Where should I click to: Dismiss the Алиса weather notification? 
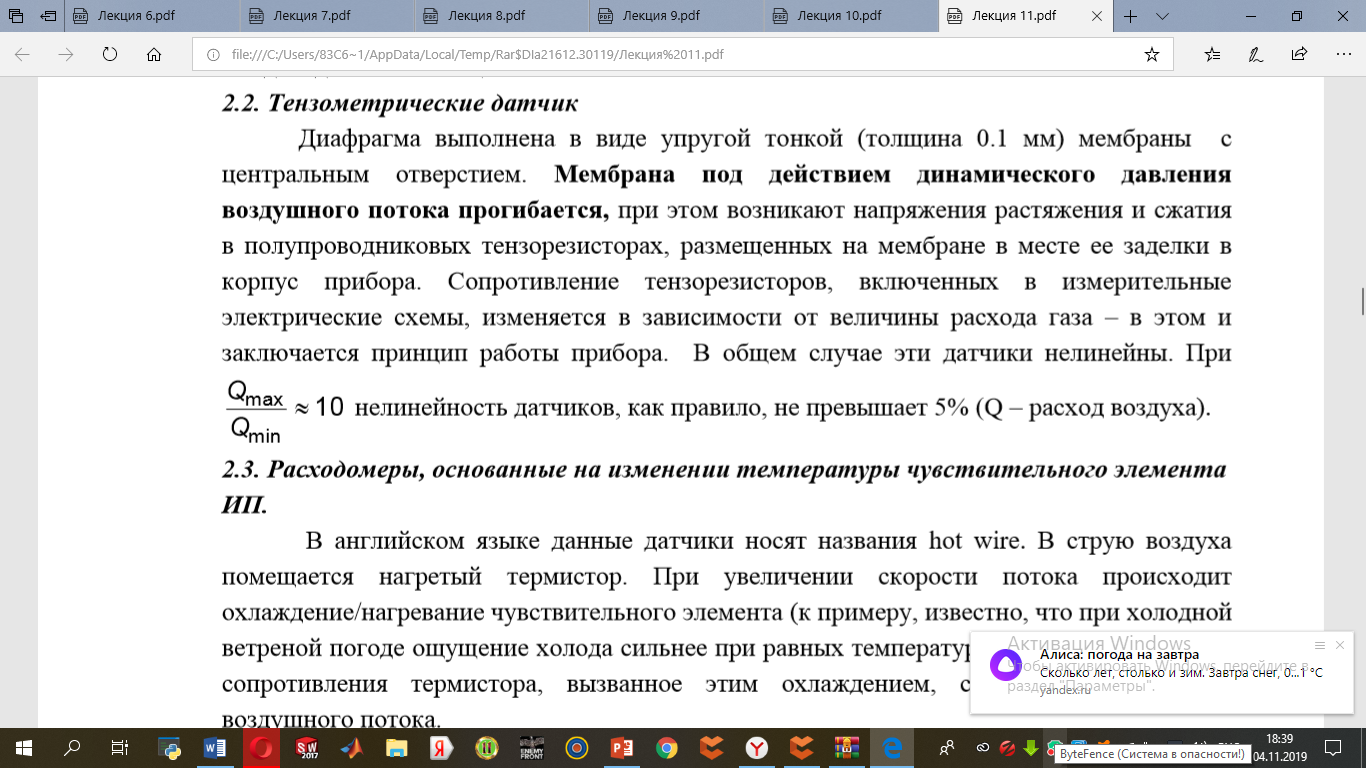coord(1340,645)
